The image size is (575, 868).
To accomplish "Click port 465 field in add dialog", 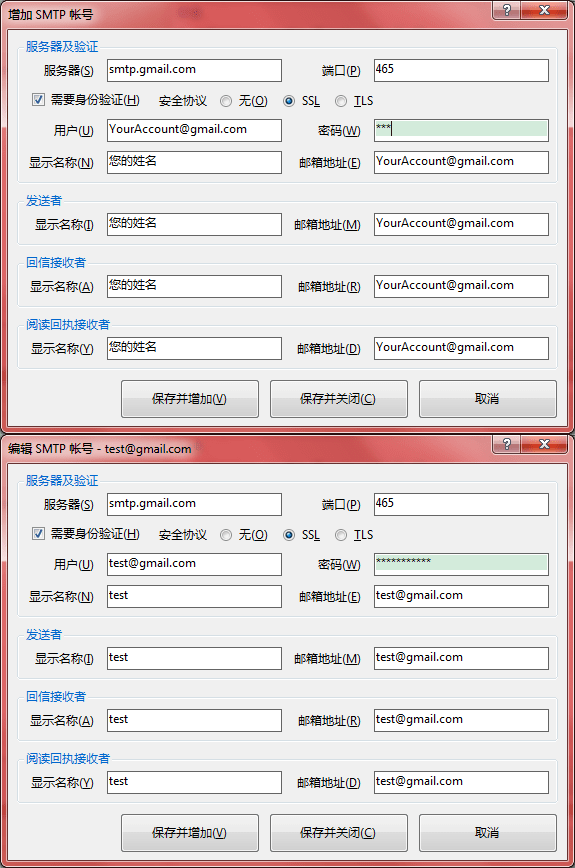I will click(x=461, y=70).
